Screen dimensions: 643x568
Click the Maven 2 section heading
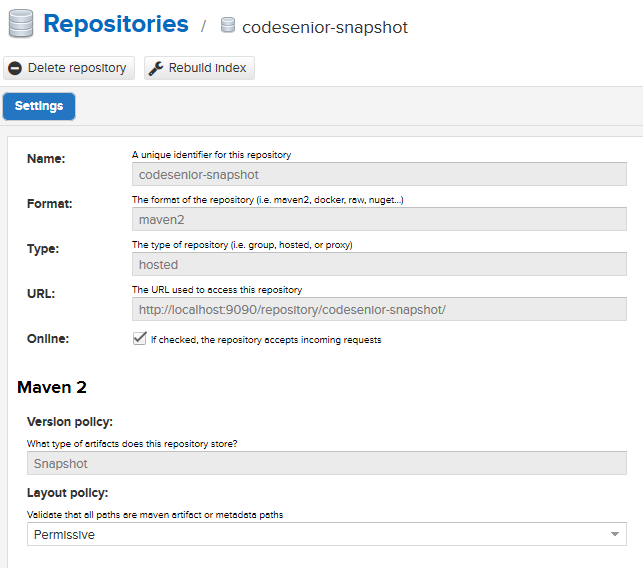coord(52,388)
